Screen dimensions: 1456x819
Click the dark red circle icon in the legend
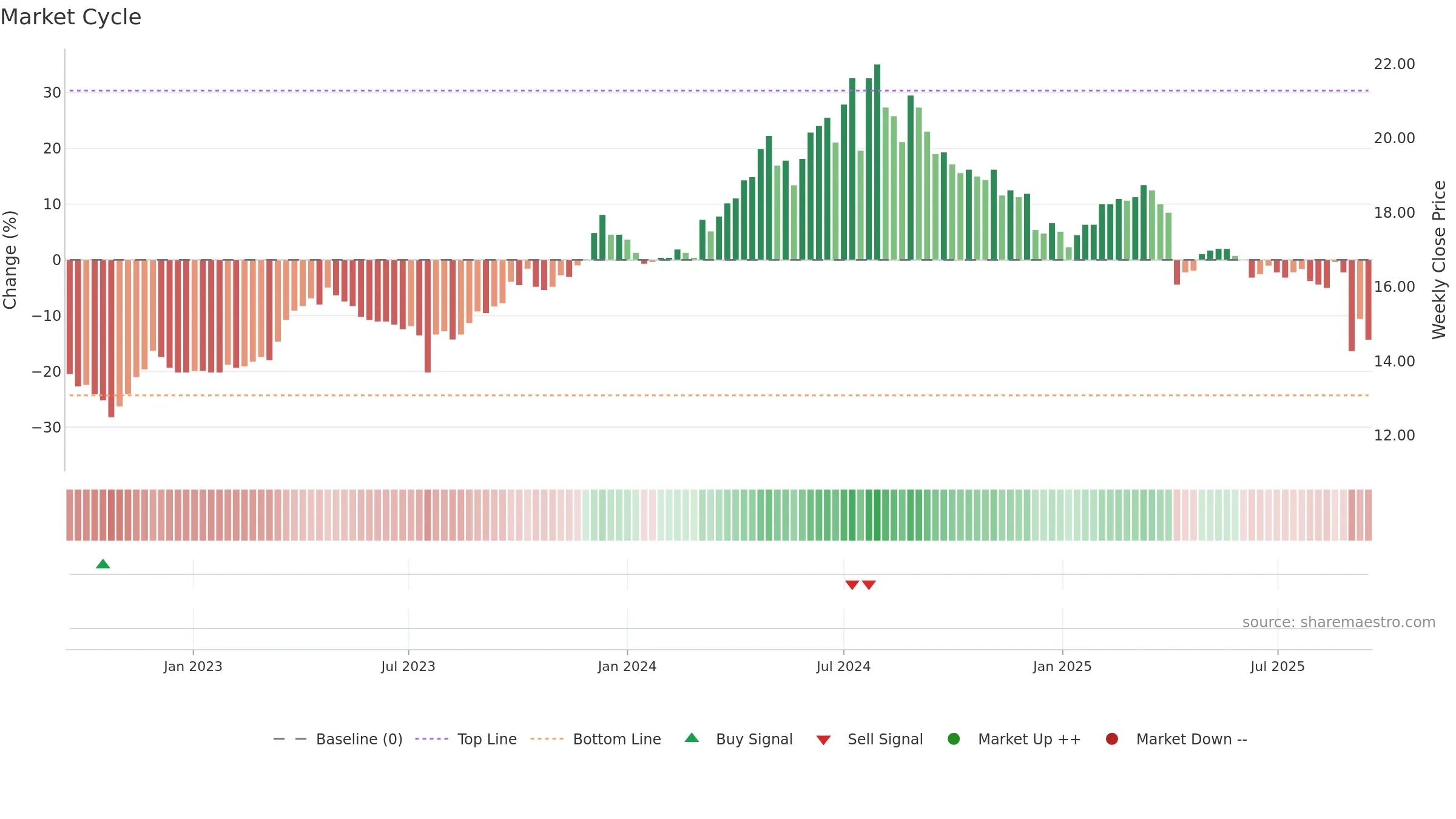(x=1112, y=739)
